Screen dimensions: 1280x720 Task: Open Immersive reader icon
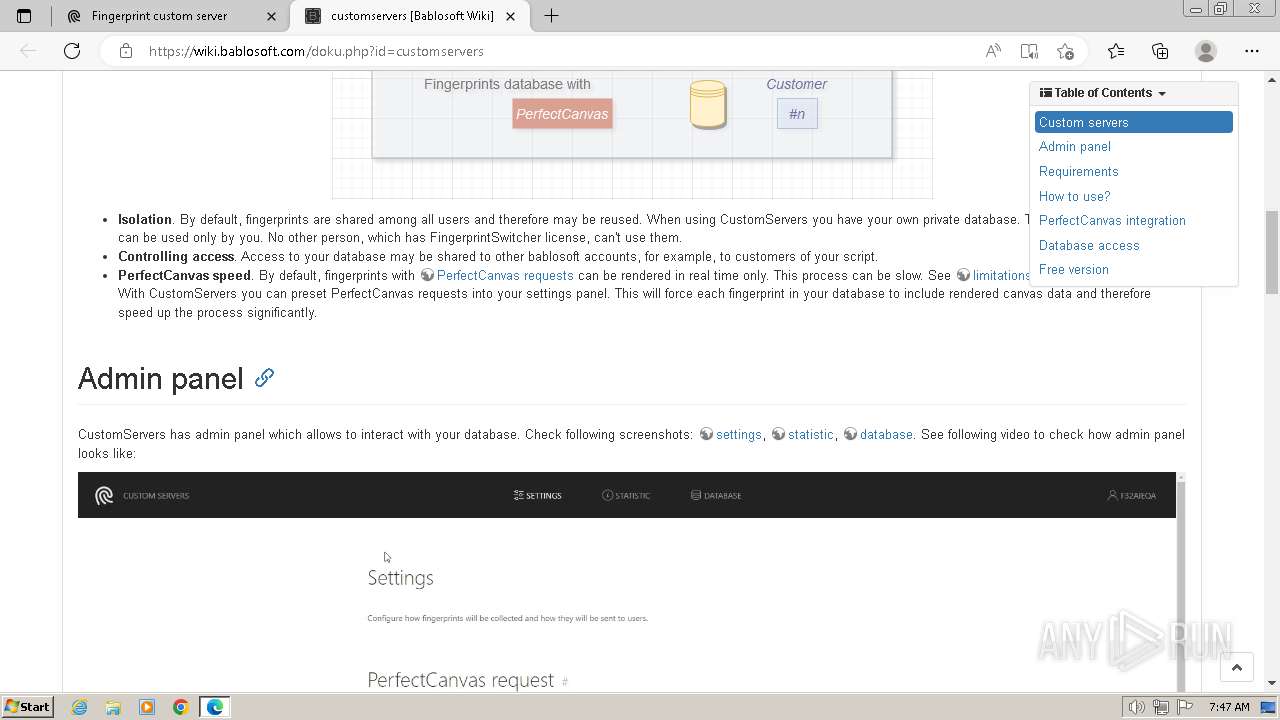1029,51
